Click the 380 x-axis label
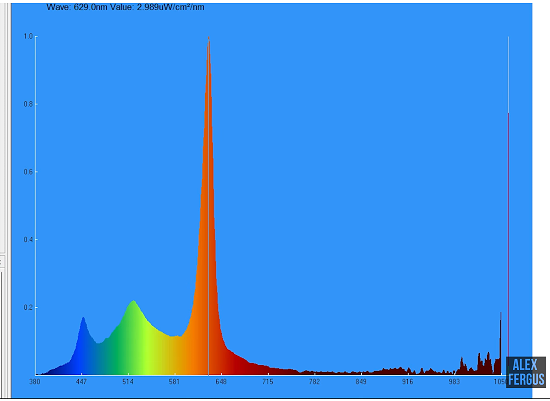 [x=34, y=382]
